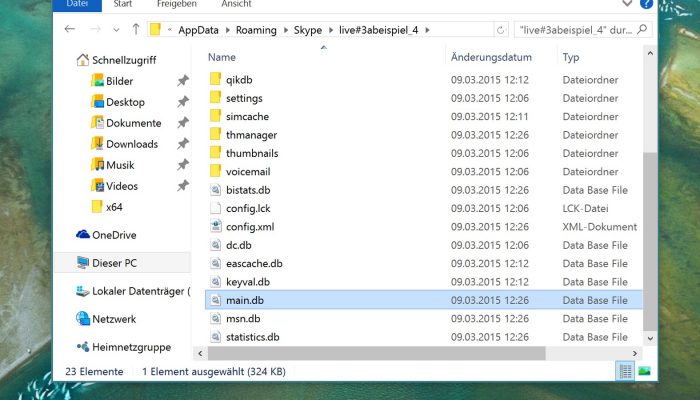Select the bistats.db file icon
The height and width of the screenshot is (400, 700).
click(x=216, y=190)
